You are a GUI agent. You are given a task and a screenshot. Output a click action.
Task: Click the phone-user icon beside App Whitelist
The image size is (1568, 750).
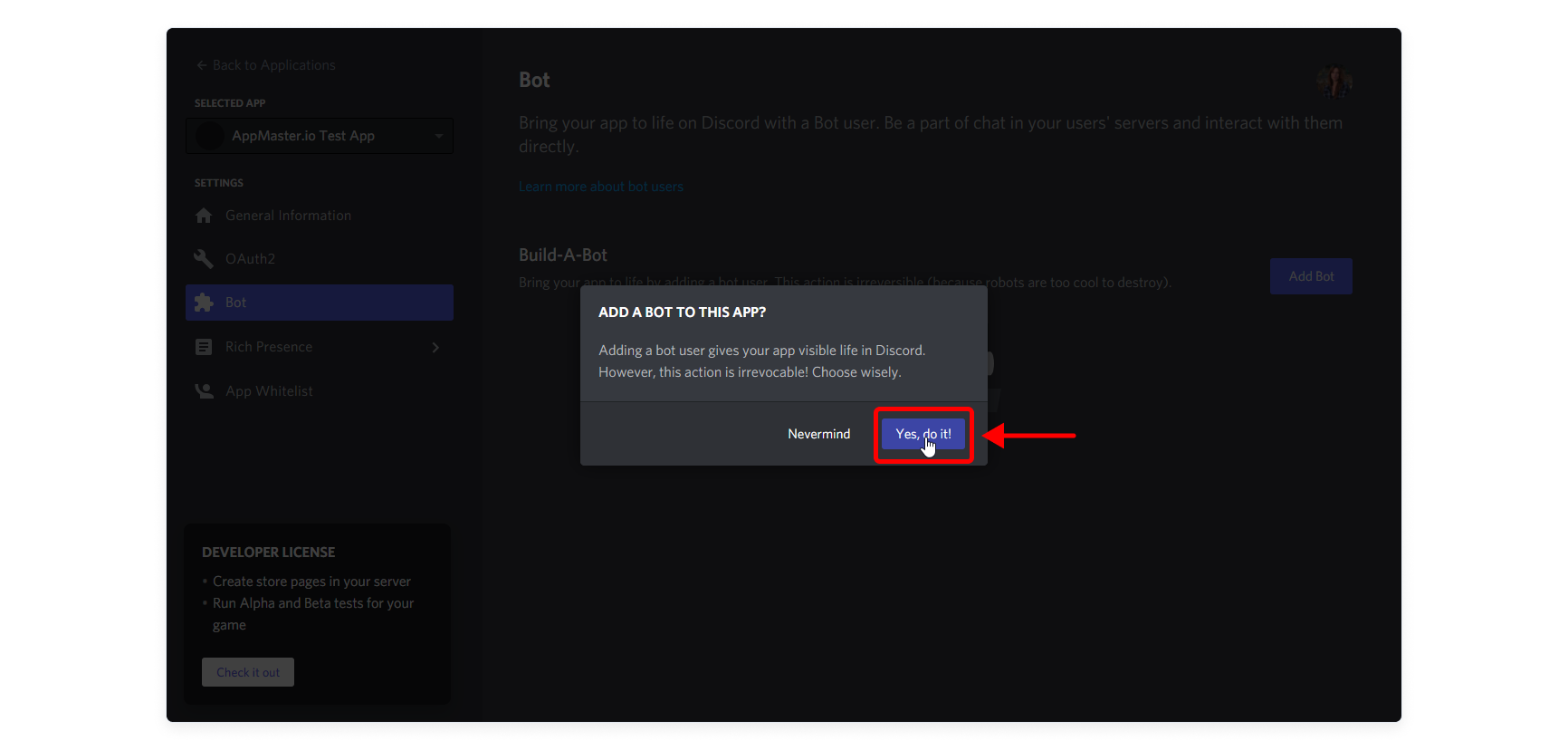point(204,391)
